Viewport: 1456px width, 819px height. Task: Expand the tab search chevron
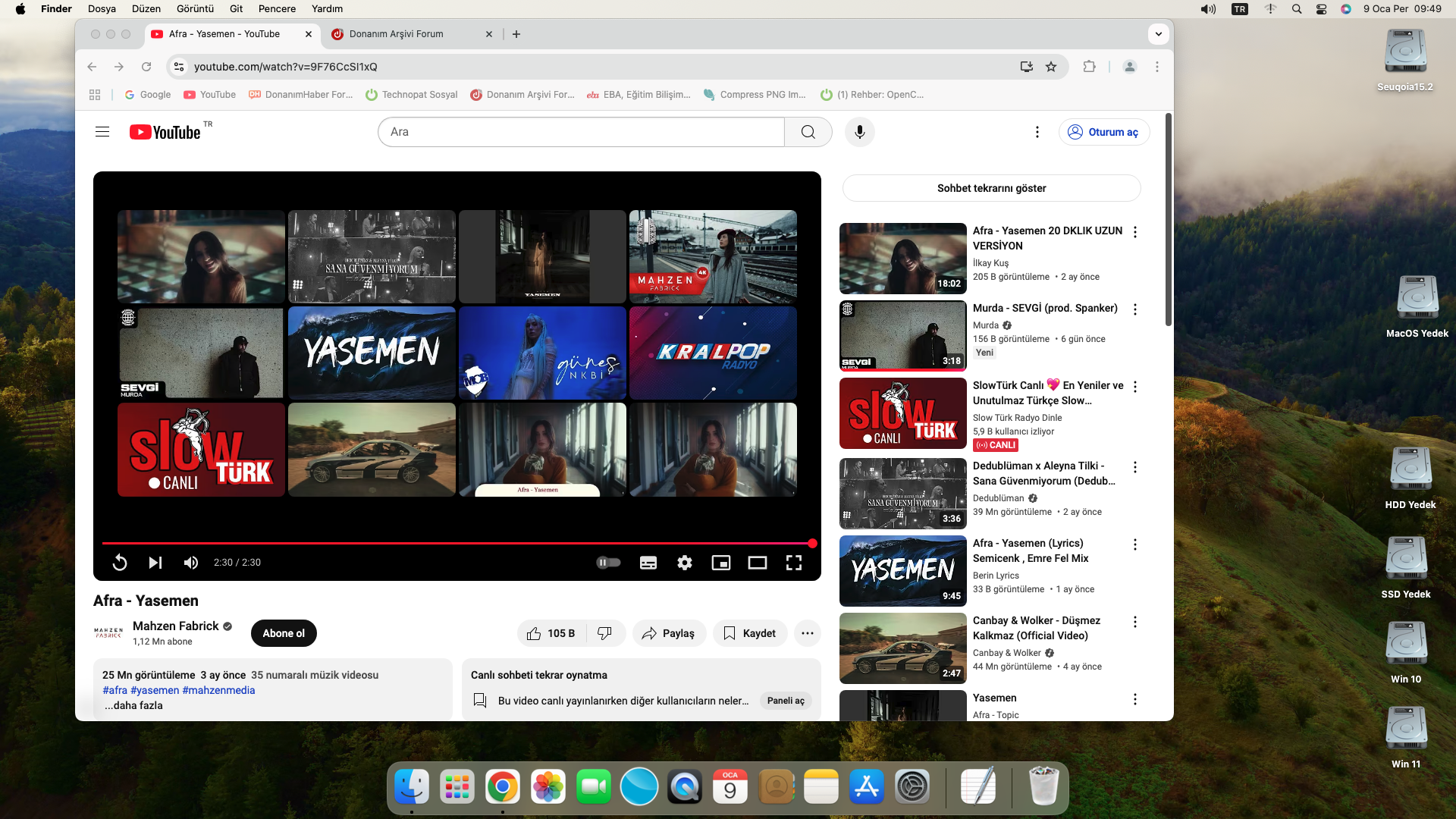[1158, 34]
